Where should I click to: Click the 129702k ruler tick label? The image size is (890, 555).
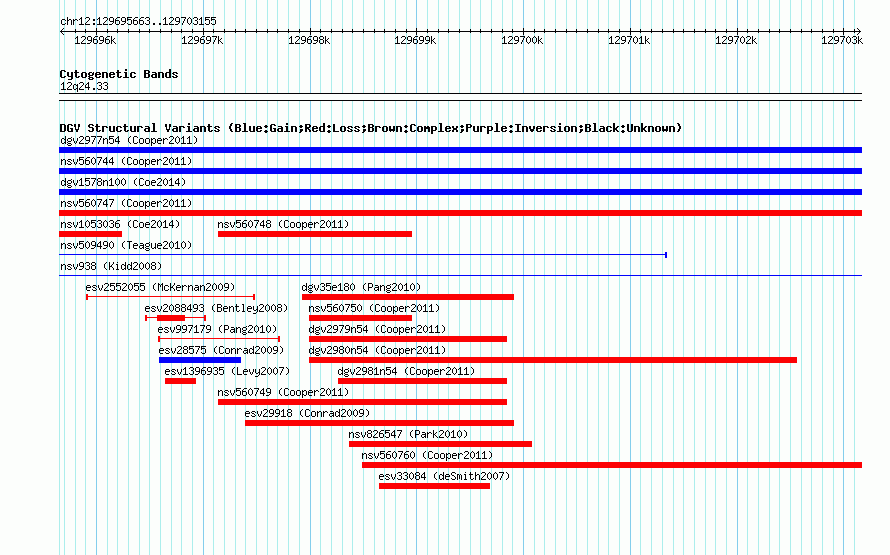pos(736,40)
